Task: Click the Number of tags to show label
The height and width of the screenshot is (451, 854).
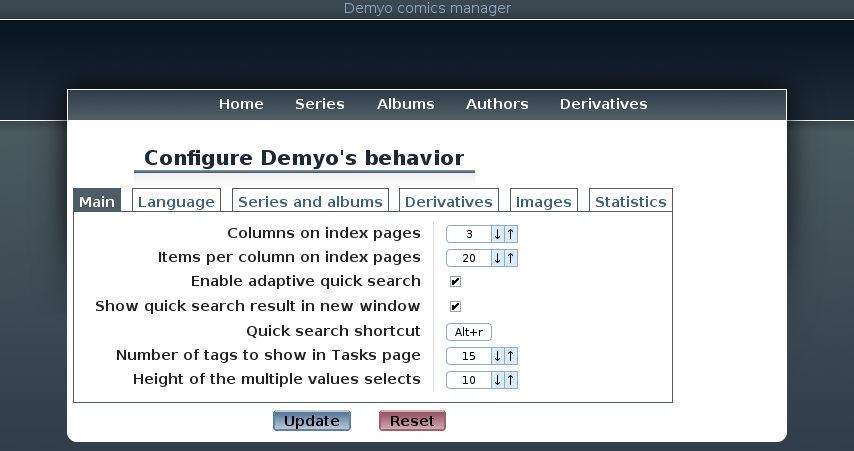Action: (269, 355)
